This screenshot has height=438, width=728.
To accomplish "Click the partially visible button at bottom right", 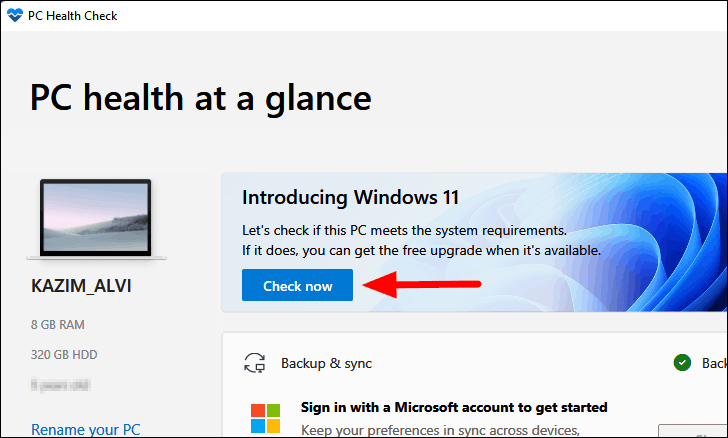I will click(693, 431).
